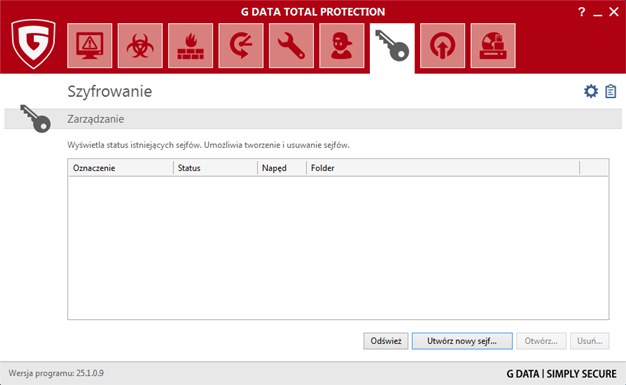Click the Szyfrowanie page title
626x385 pixels.
[110, 91]
